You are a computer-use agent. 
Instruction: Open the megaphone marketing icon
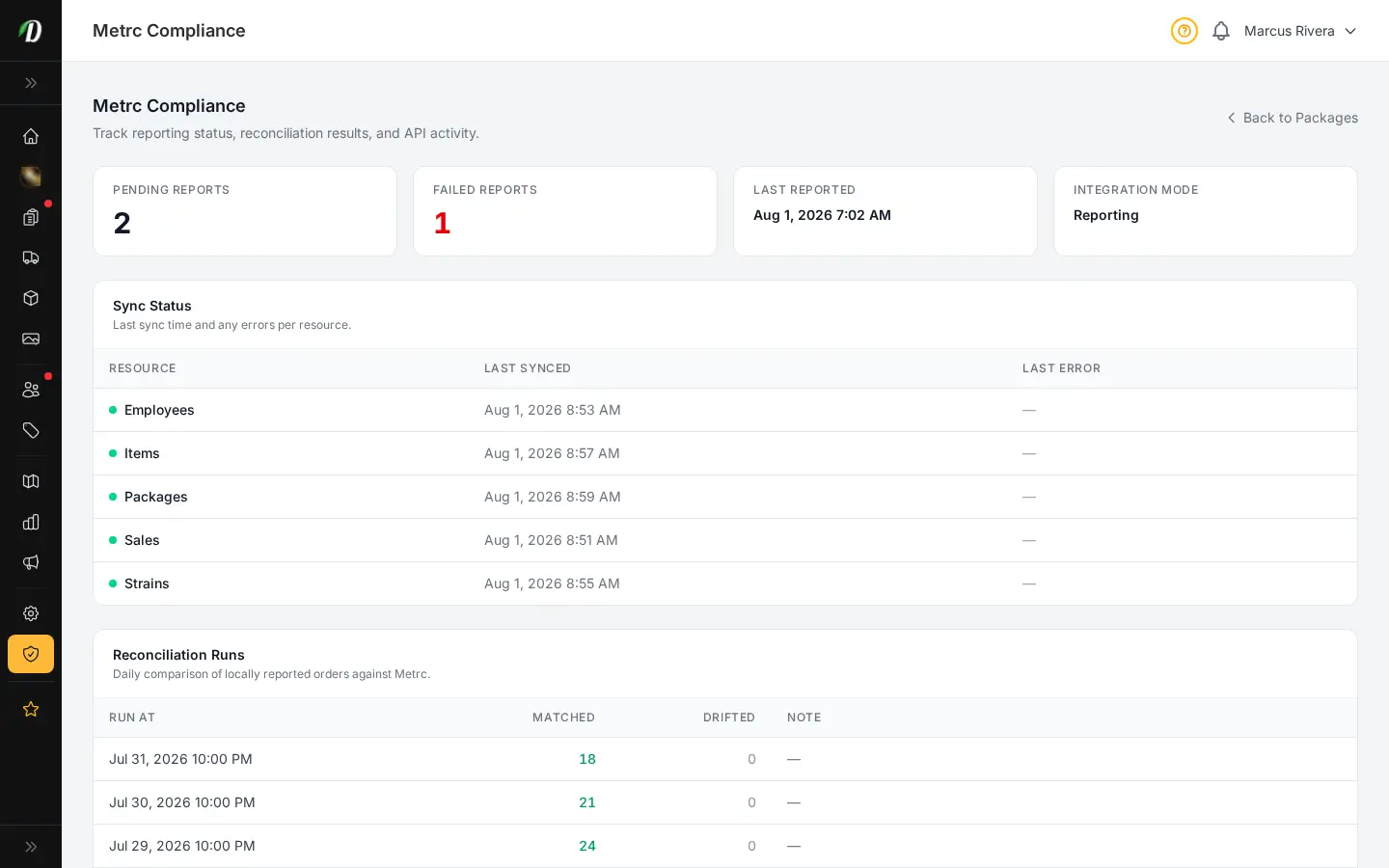(31, 562)
